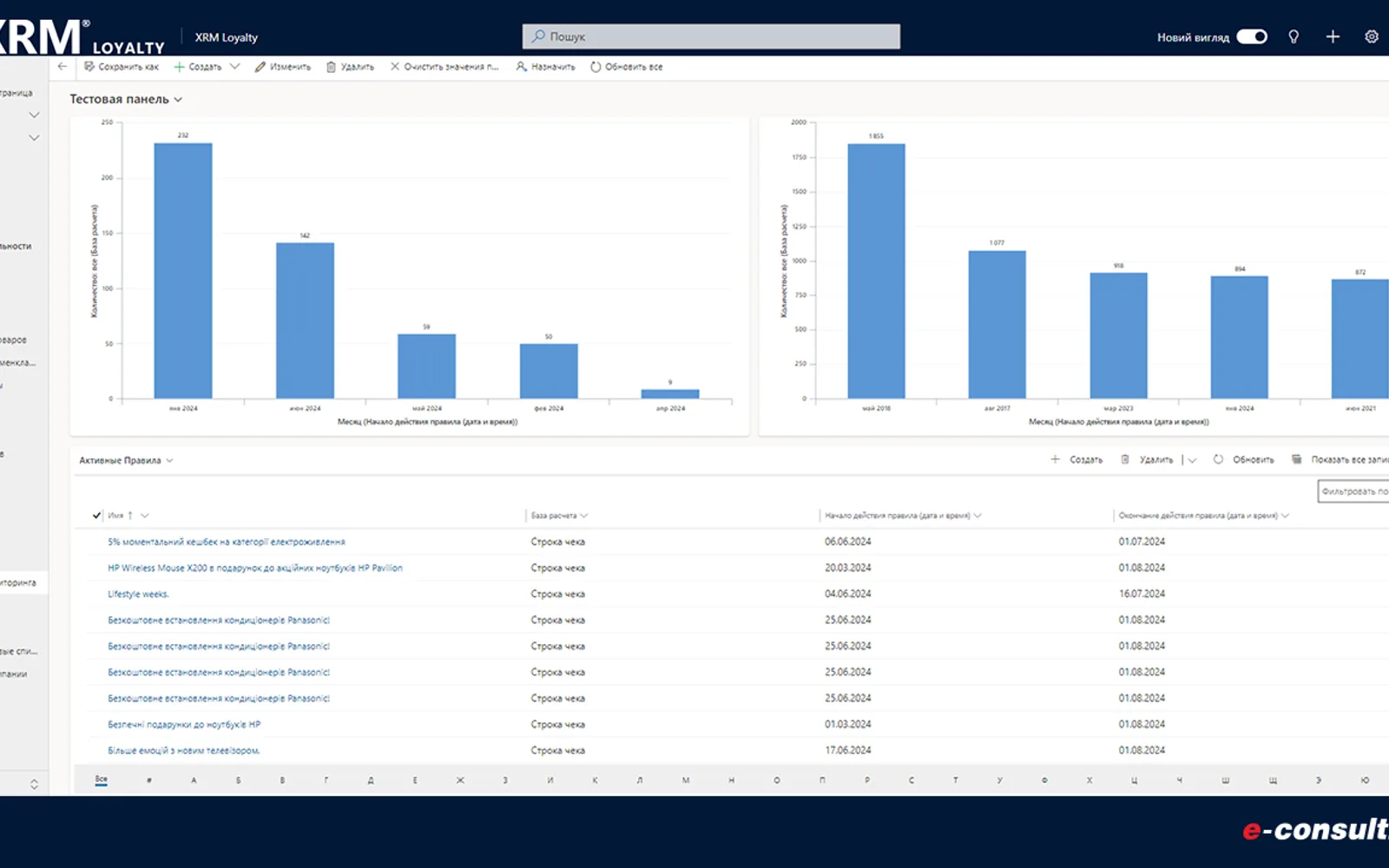This screenshot has width=1389, height=868.
Task: Click the sidebar area switcher up-down arrows
Action: coord(34,784)
